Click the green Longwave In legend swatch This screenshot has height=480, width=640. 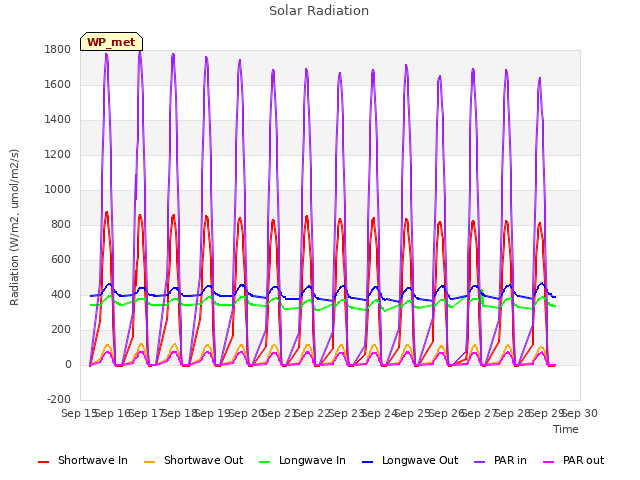[x=264, y=462]
